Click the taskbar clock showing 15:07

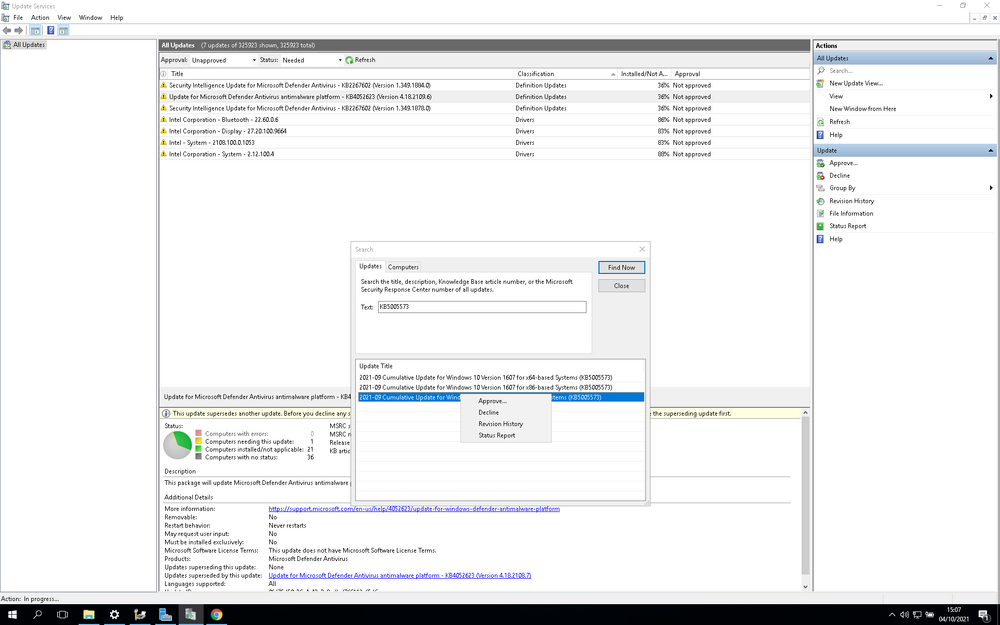953,615
